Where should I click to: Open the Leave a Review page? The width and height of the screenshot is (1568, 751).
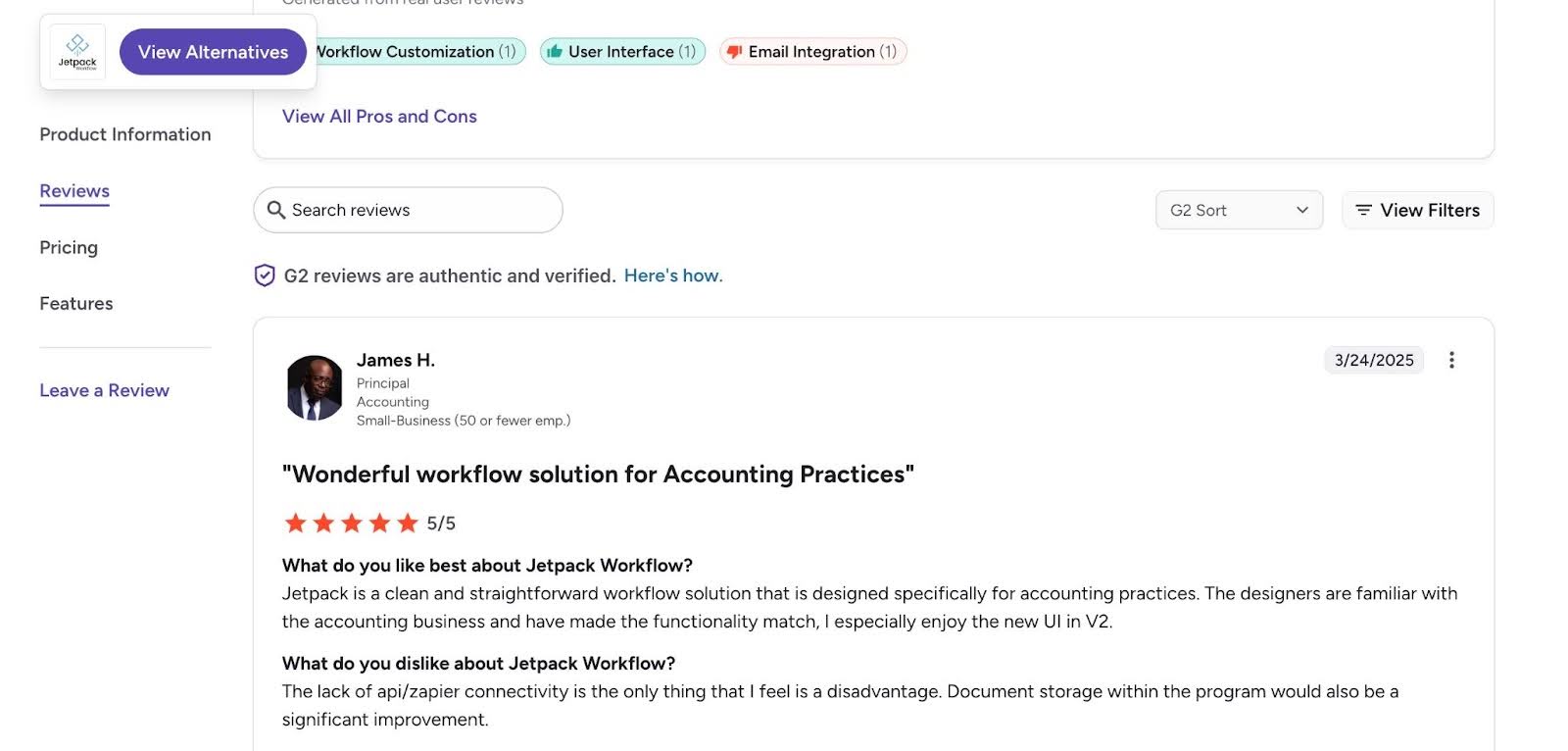pos(104,390)
